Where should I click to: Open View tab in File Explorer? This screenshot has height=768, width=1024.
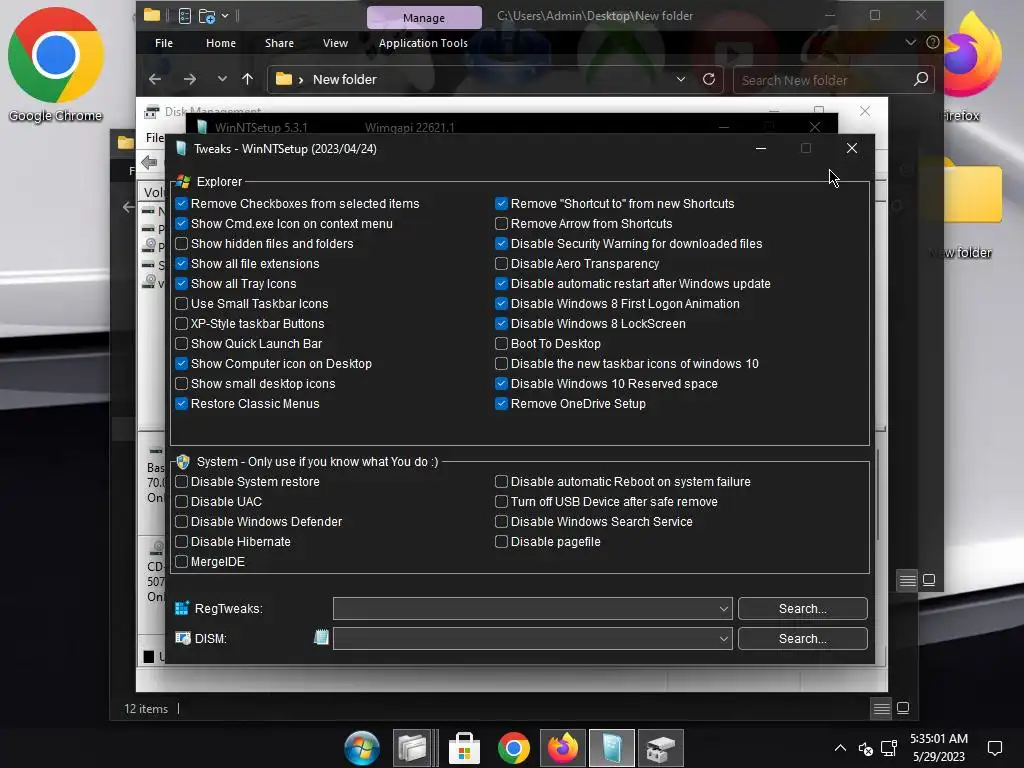[335, 43]
